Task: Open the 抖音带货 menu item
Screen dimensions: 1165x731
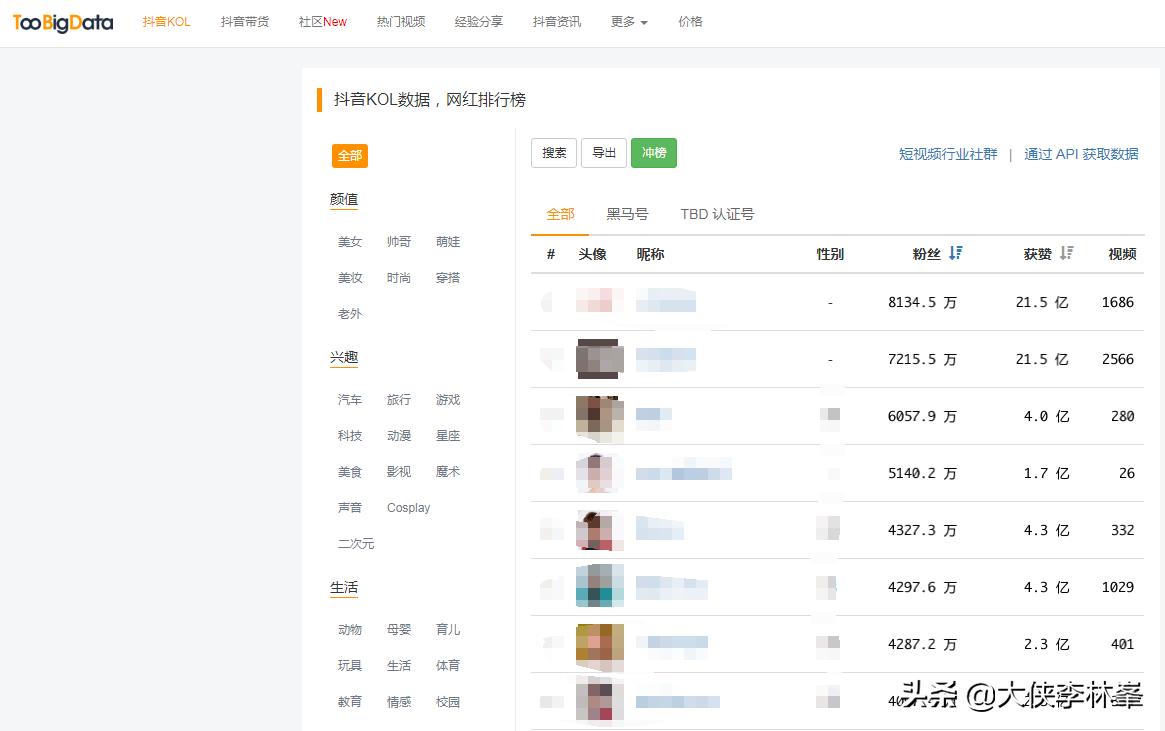Action: pyautogui.click(x=244, y=21)
